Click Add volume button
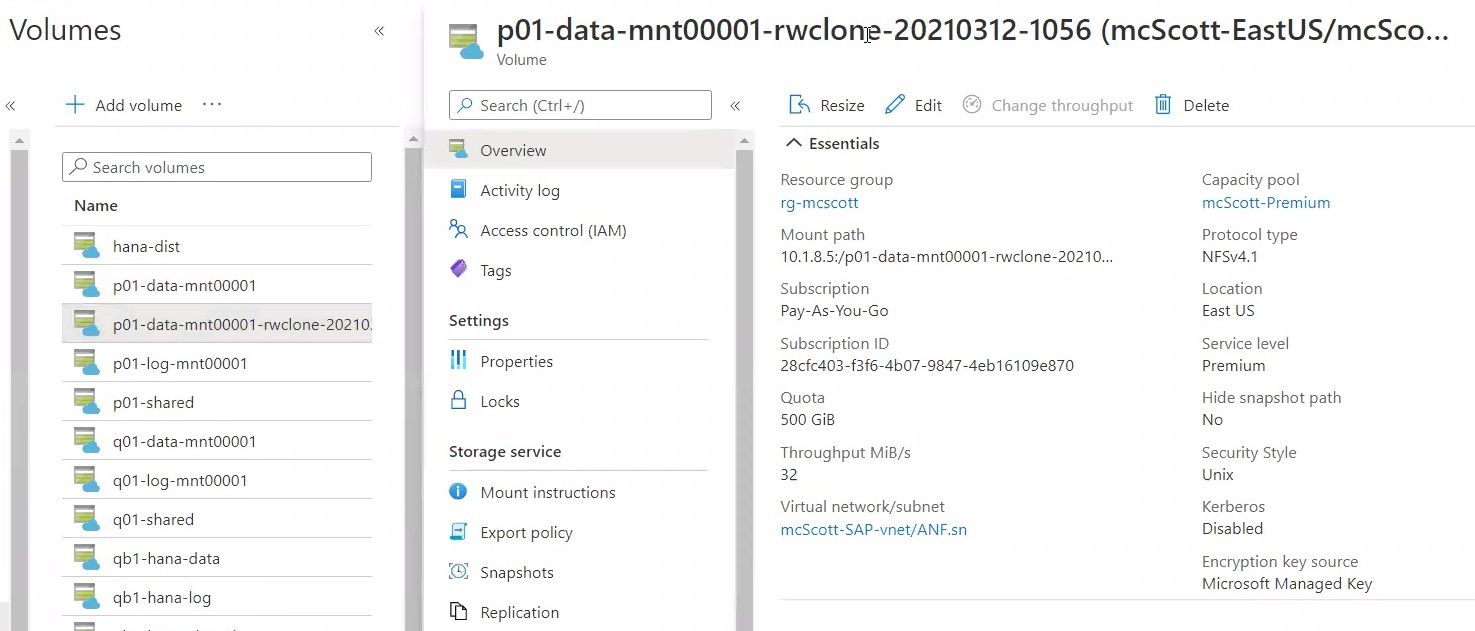Viewport: 1475px width, 631px height. coord(124,105)
